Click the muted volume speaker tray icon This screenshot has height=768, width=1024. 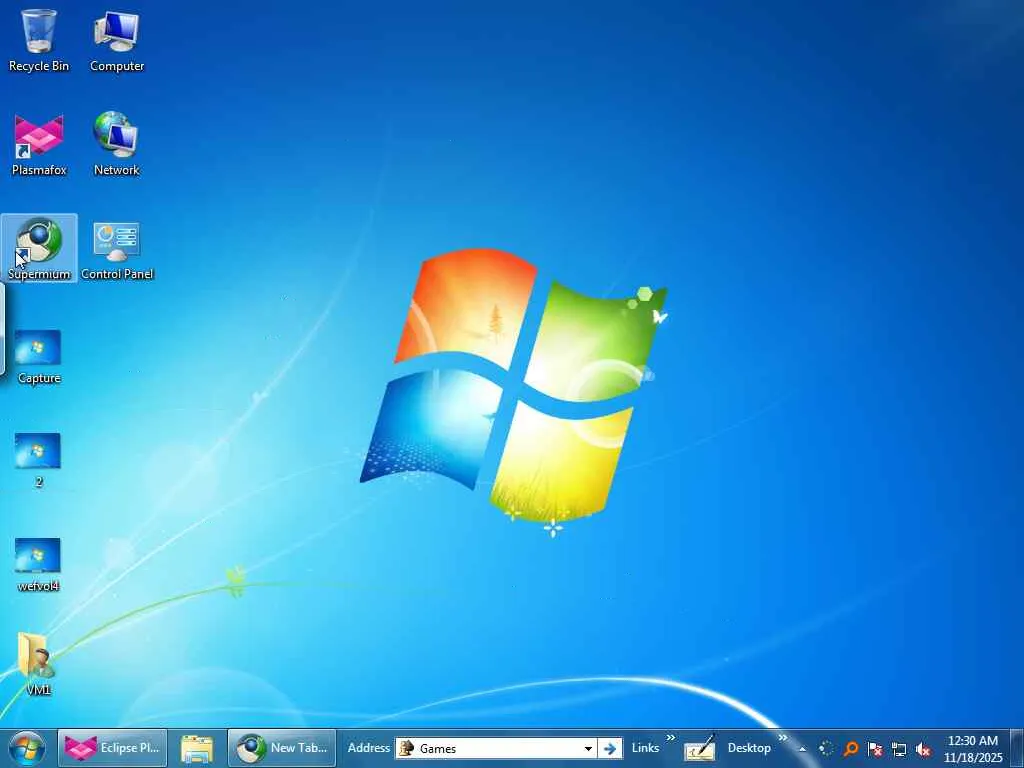point(923,749)
